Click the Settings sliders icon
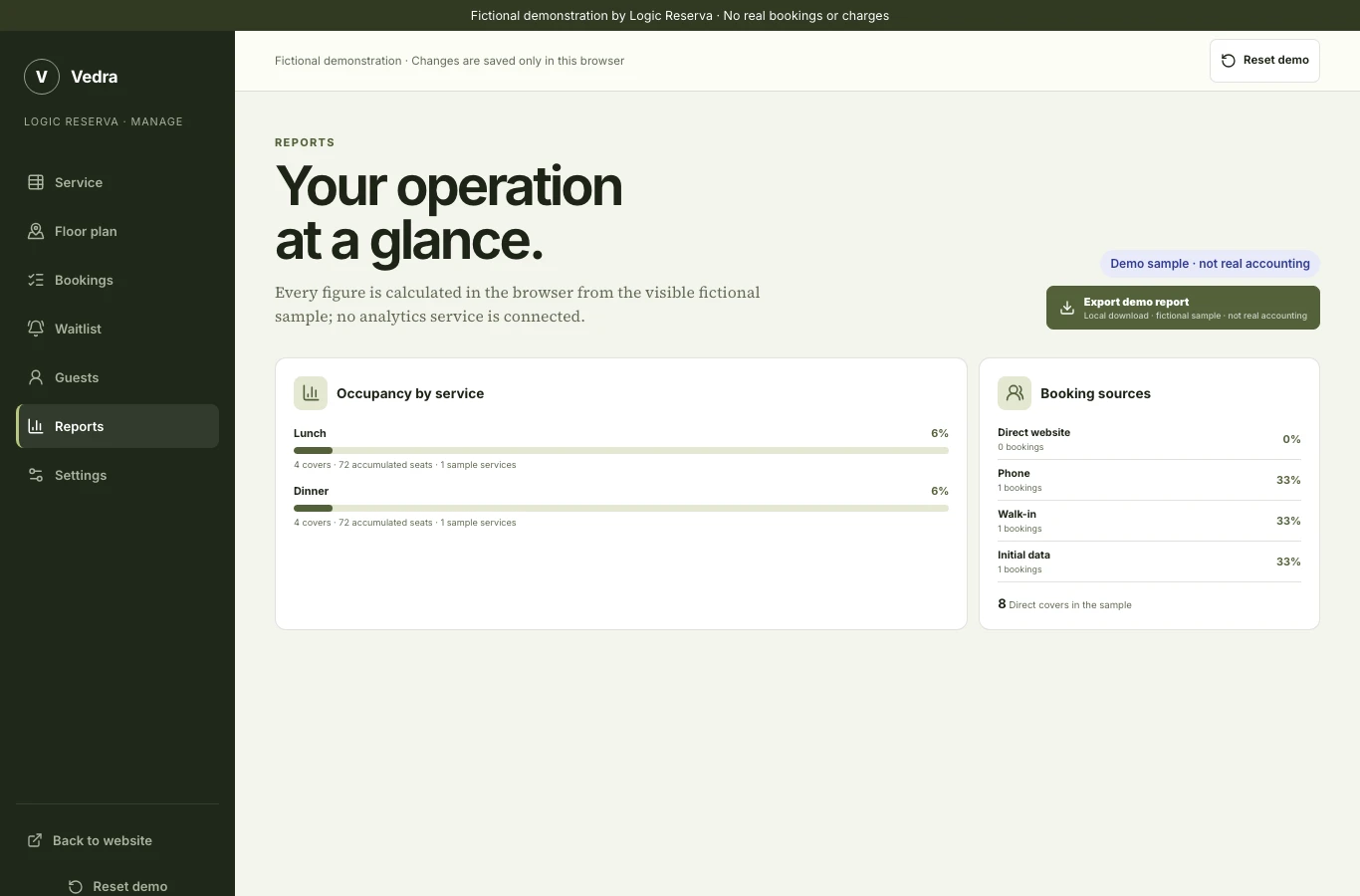 click(36, 475)
